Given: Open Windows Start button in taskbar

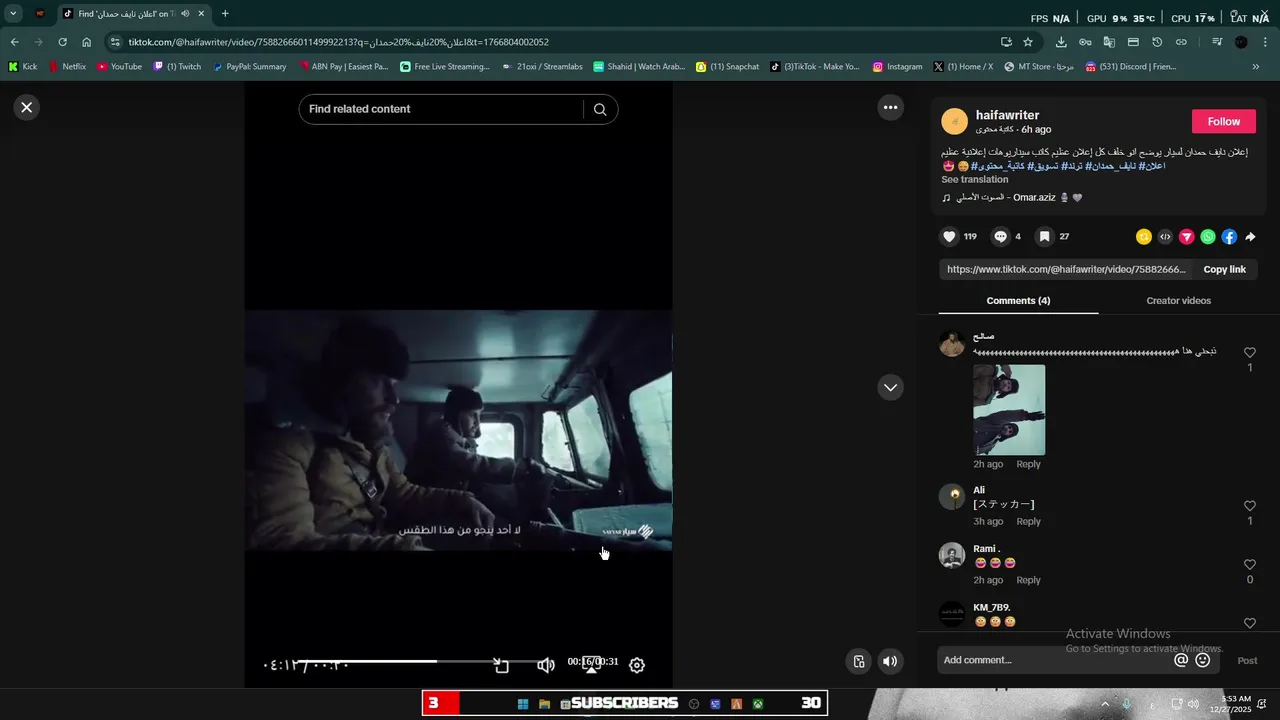Looking at the screenshot, I should (522, 704).
